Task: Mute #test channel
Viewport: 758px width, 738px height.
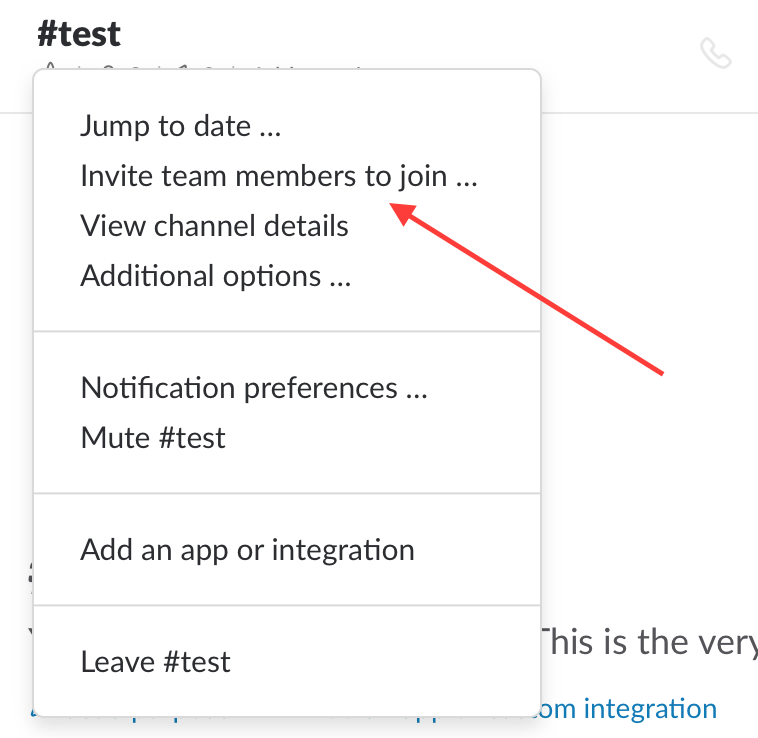Action: pyautogui.click(x=153, y=437)
